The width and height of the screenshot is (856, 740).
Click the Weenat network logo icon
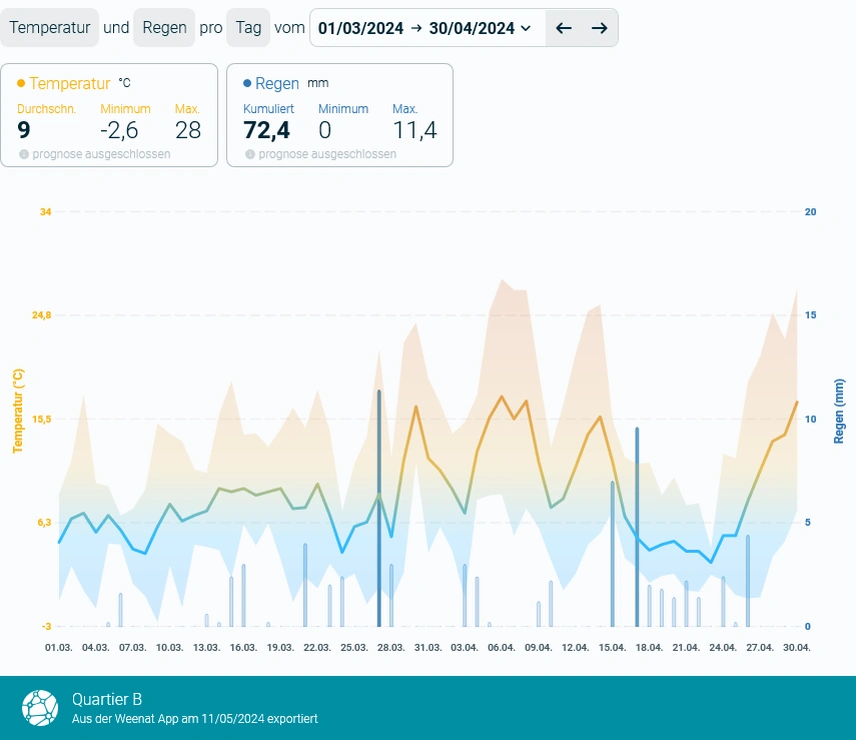(40, 708)
